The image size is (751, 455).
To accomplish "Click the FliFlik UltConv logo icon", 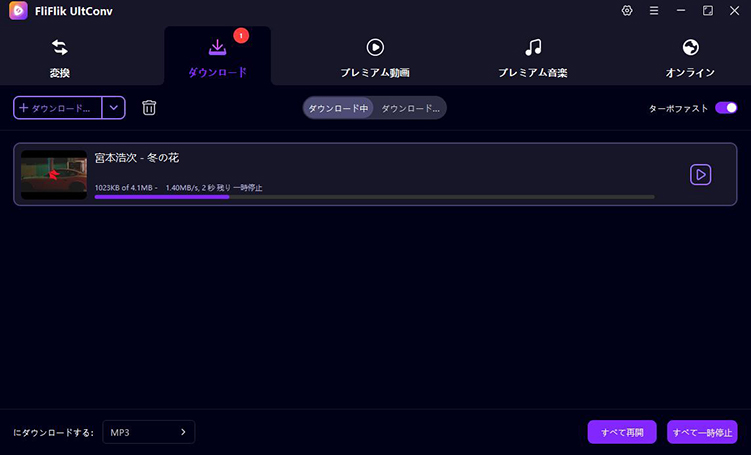I will pos(18,11).
